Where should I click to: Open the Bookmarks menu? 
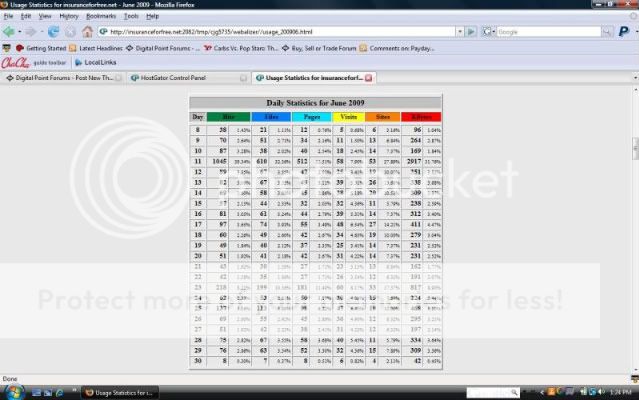tap(101, 16)
